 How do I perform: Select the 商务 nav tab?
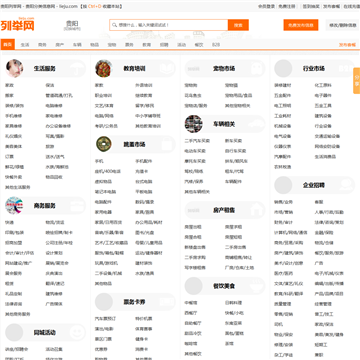coord(42,45)
